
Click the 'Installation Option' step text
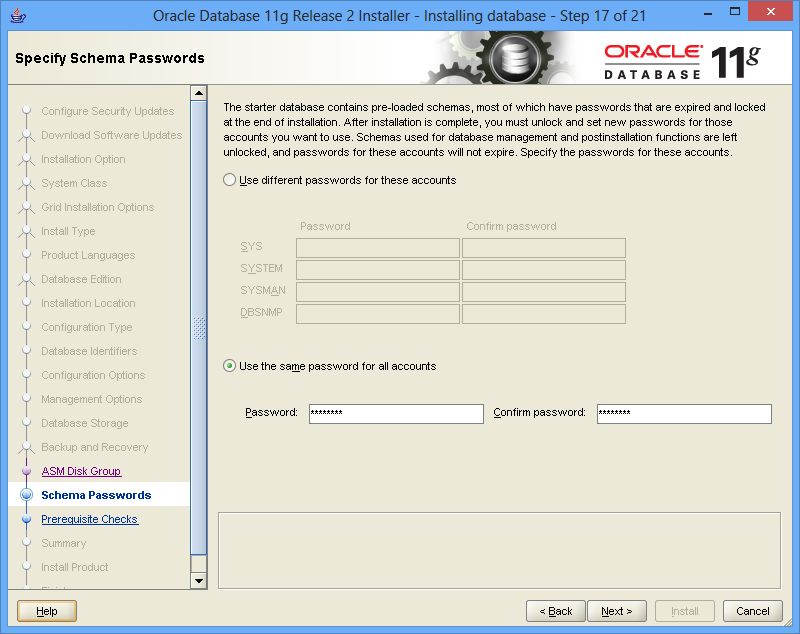tap(83, 159)
